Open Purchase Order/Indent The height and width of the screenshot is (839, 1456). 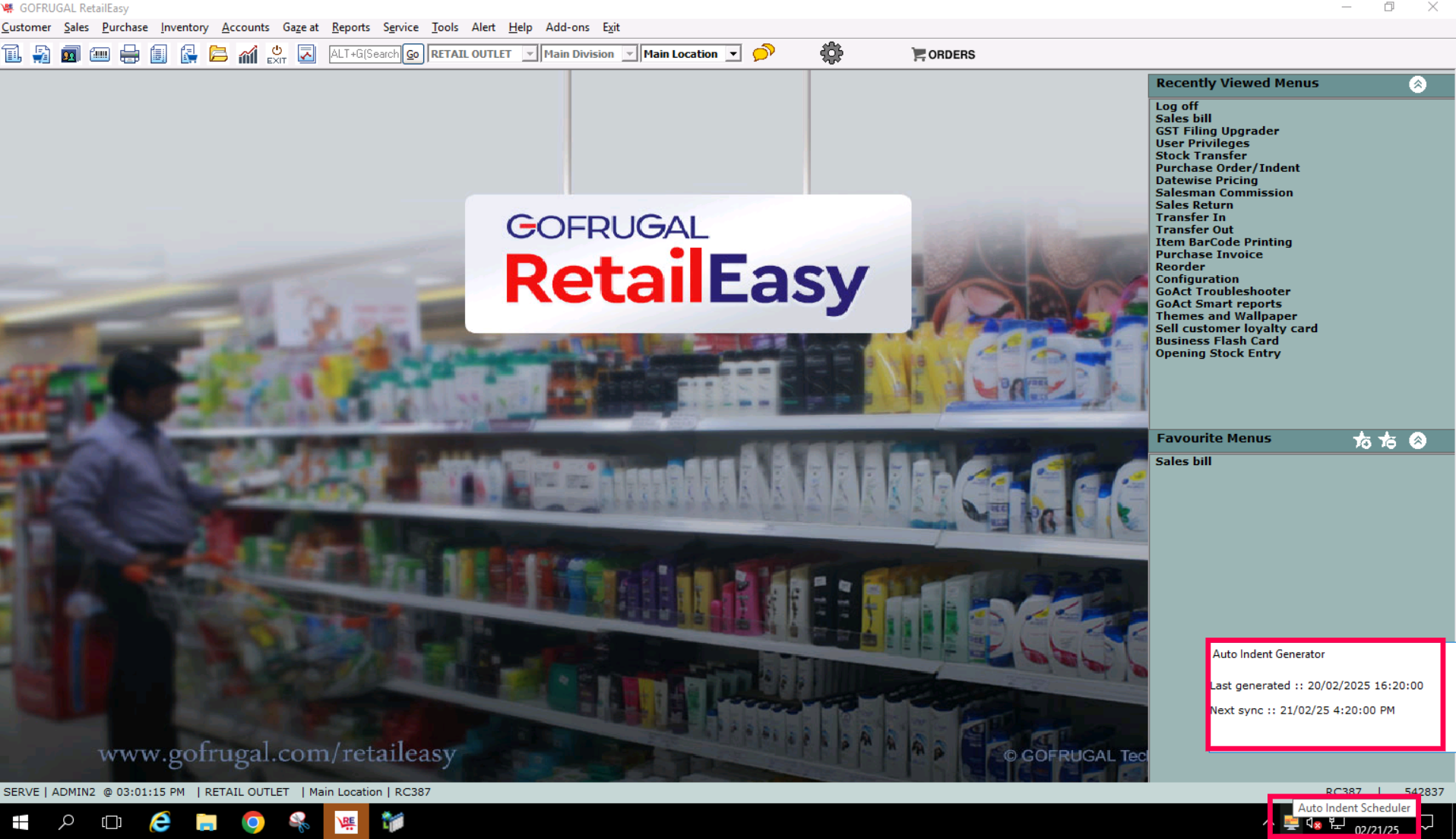[1227, 168]
